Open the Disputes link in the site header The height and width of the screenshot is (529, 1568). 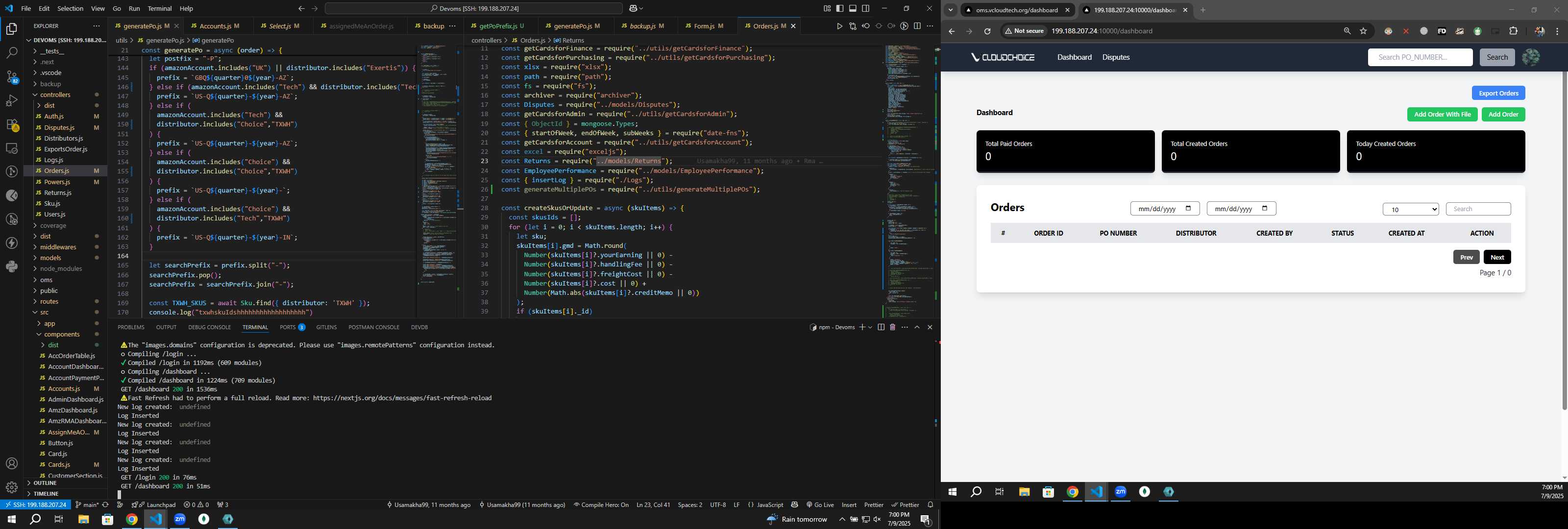tap(1116, 57)
